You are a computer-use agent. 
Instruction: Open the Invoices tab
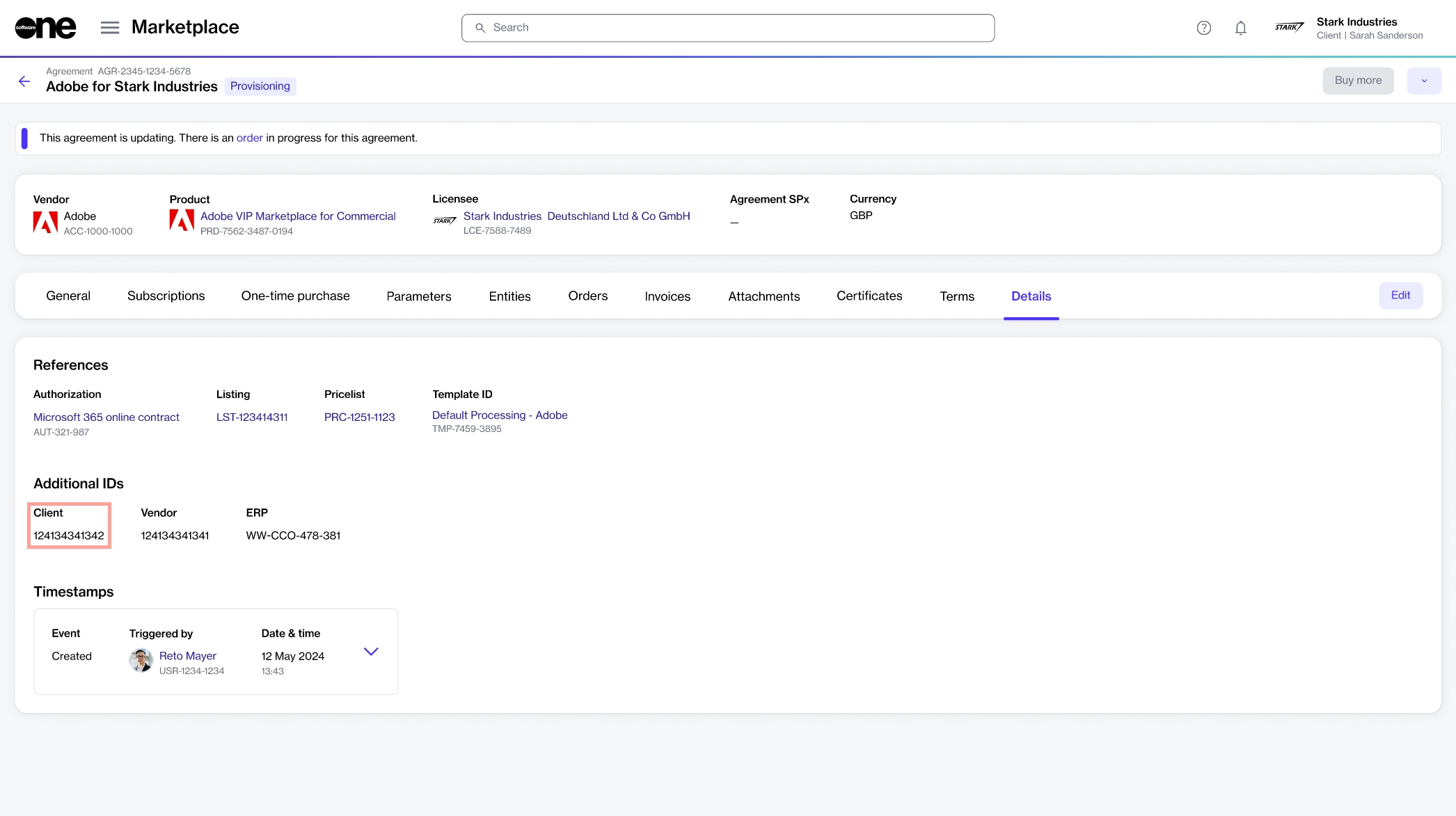[667, 296]
